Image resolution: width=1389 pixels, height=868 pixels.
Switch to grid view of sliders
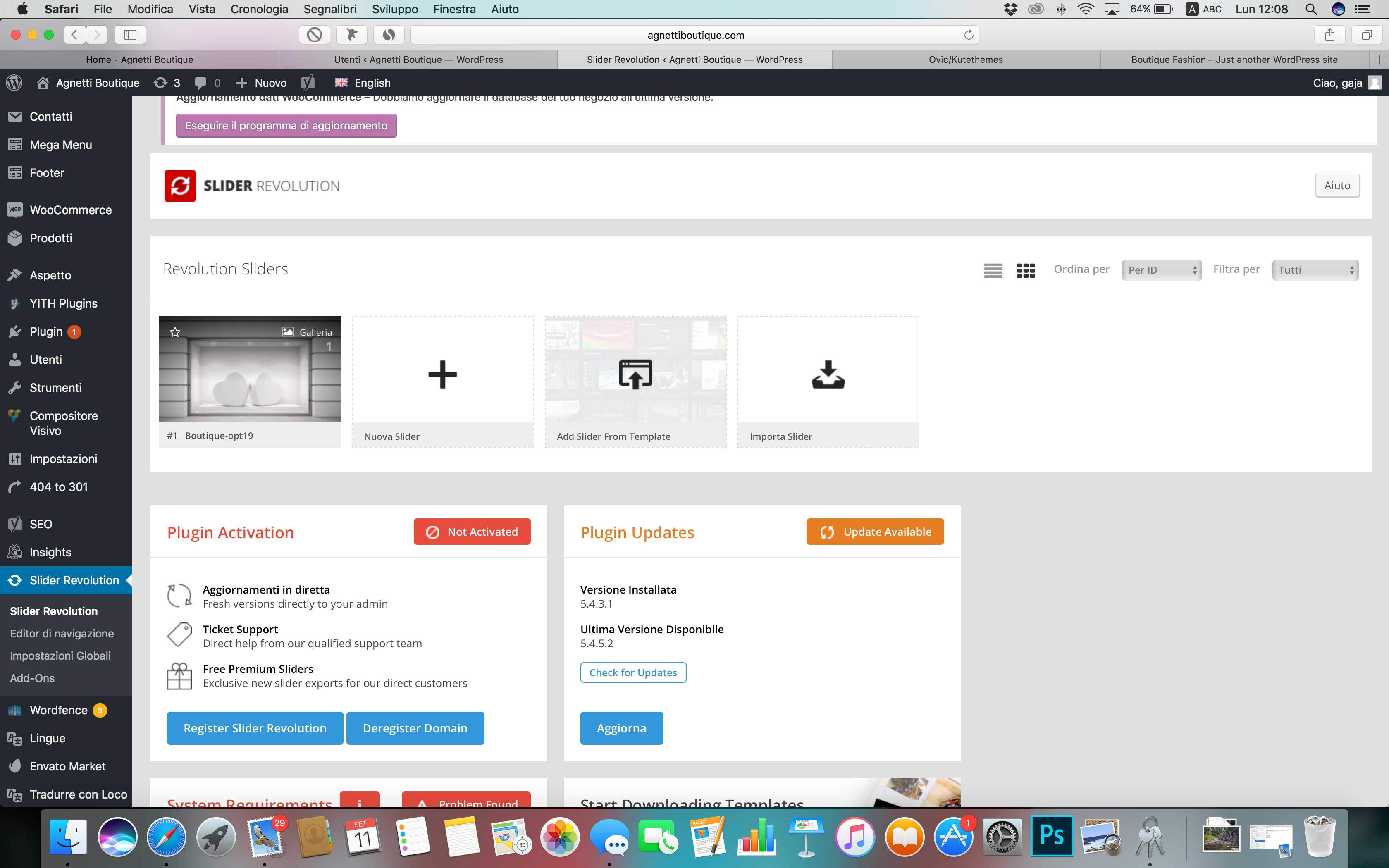1026,270
